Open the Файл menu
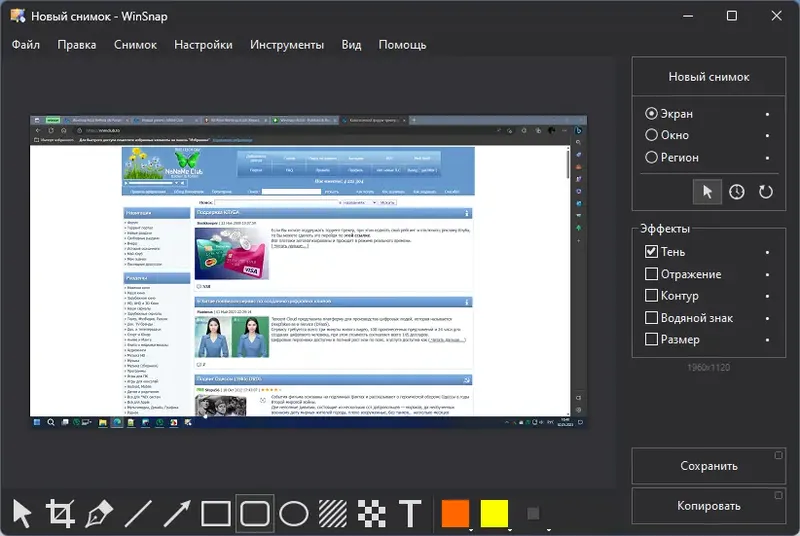This screenshot has width=800, height=536. 26,45
